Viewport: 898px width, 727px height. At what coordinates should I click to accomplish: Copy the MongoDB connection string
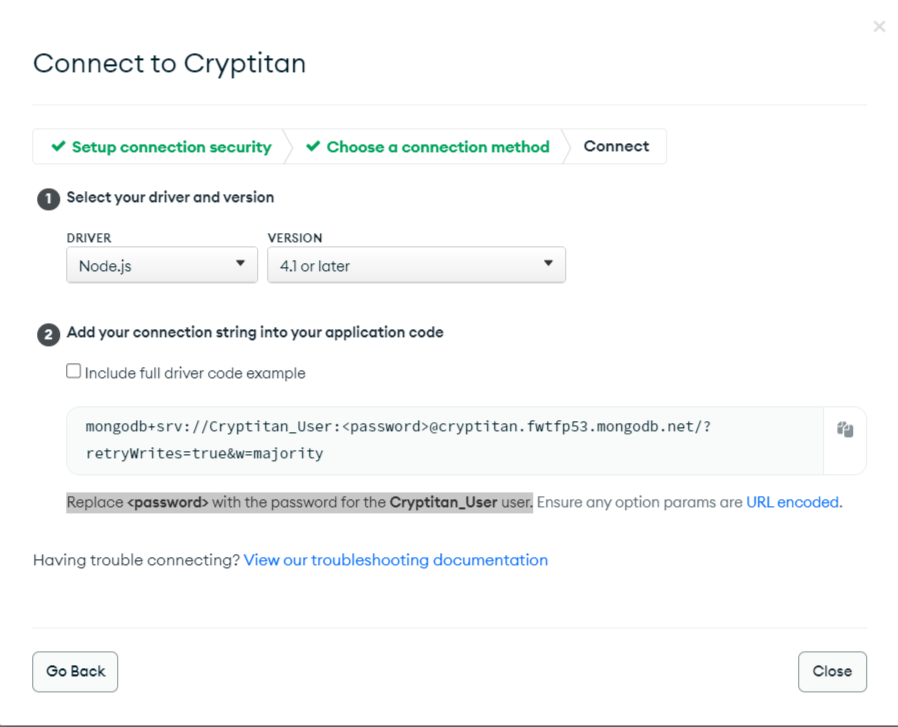(845, 430)
